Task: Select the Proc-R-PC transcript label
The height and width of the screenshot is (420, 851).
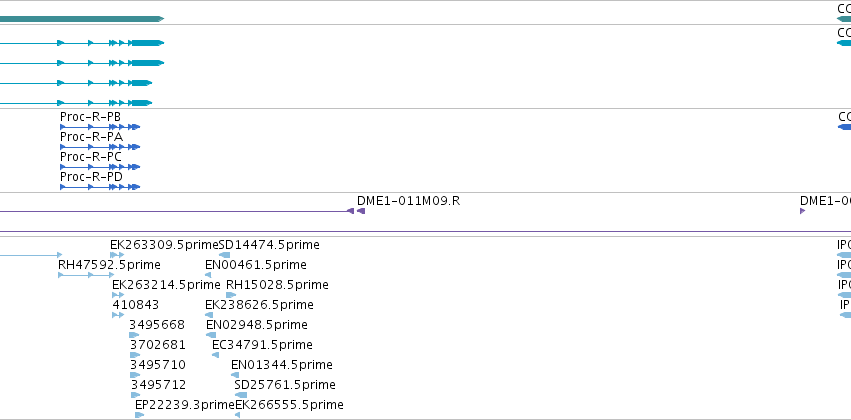Action: tap(91, 157)
